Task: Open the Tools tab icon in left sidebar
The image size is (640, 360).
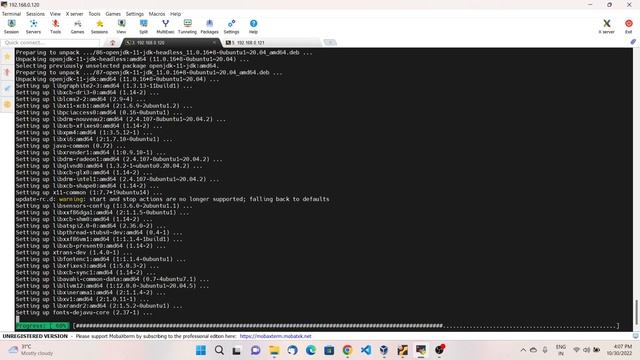Action: pos(7,73)
